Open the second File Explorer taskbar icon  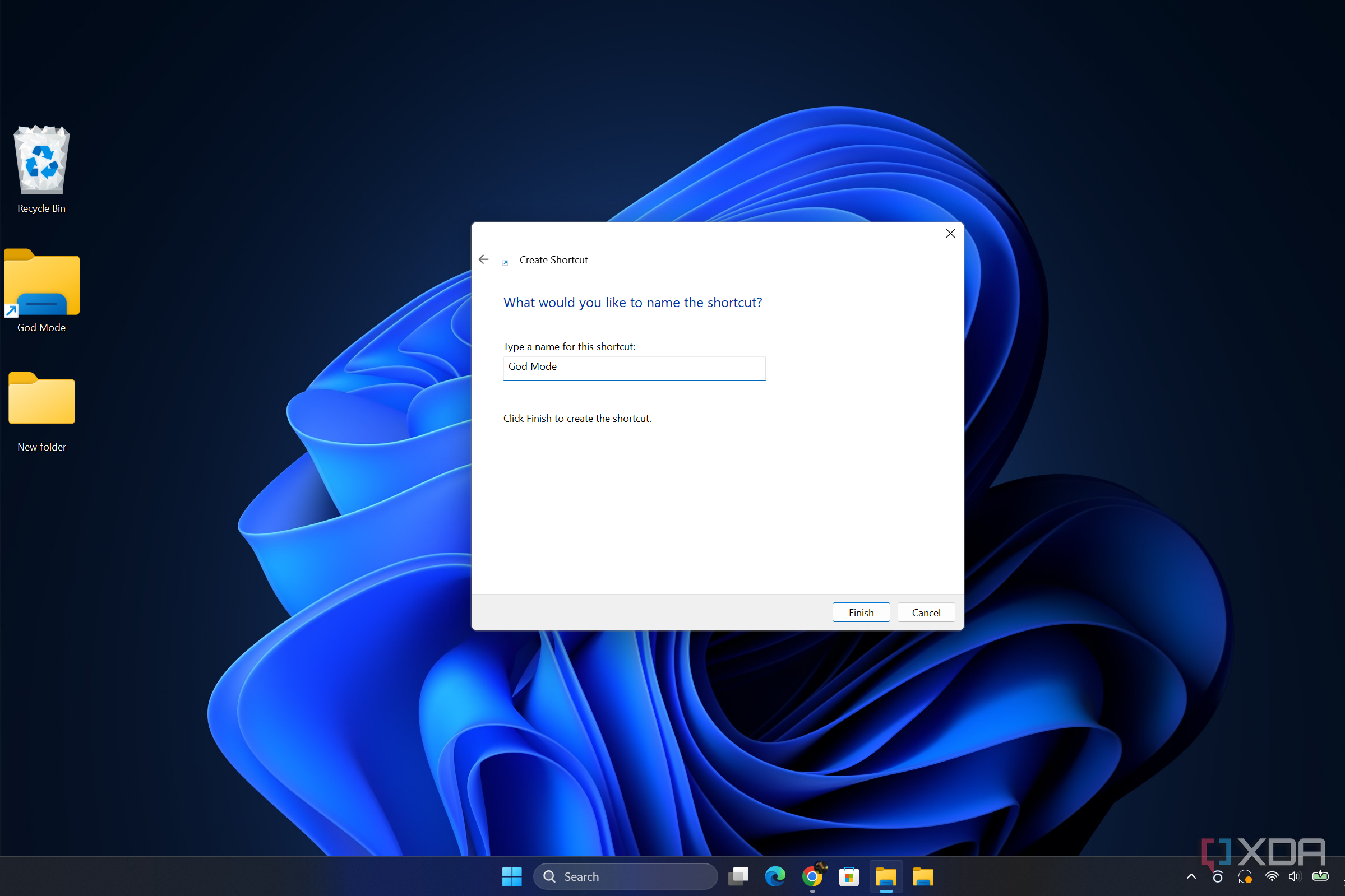[923, 876]
